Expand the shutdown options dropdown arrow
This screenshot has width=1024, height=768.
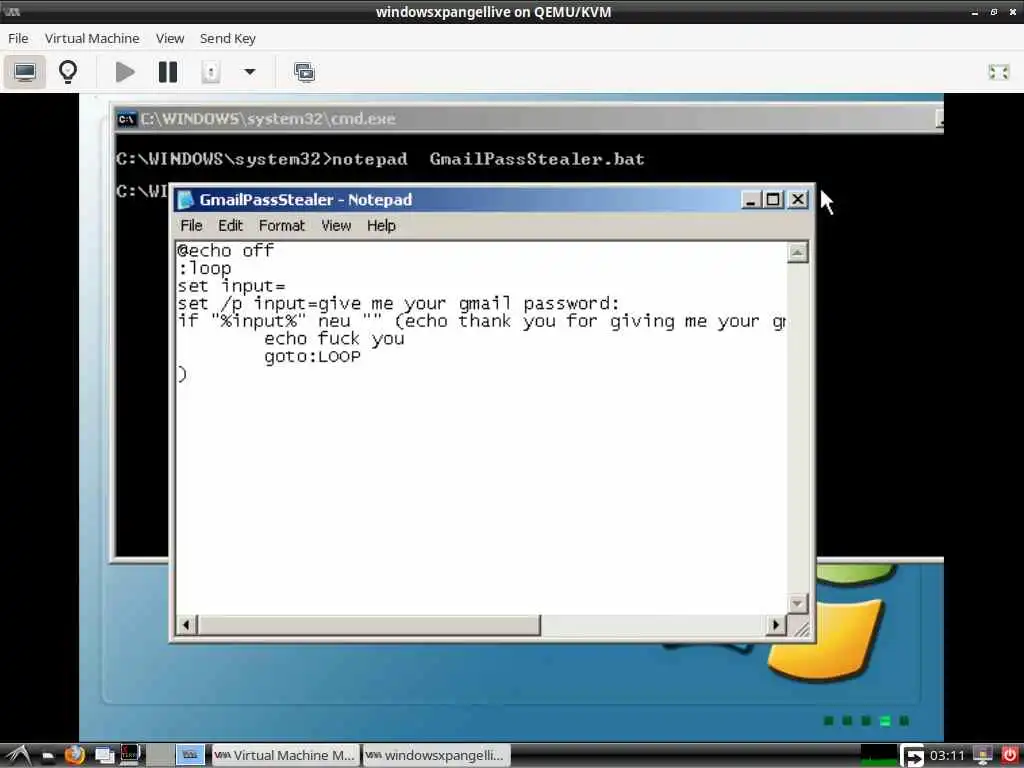[x=249, y=71]
